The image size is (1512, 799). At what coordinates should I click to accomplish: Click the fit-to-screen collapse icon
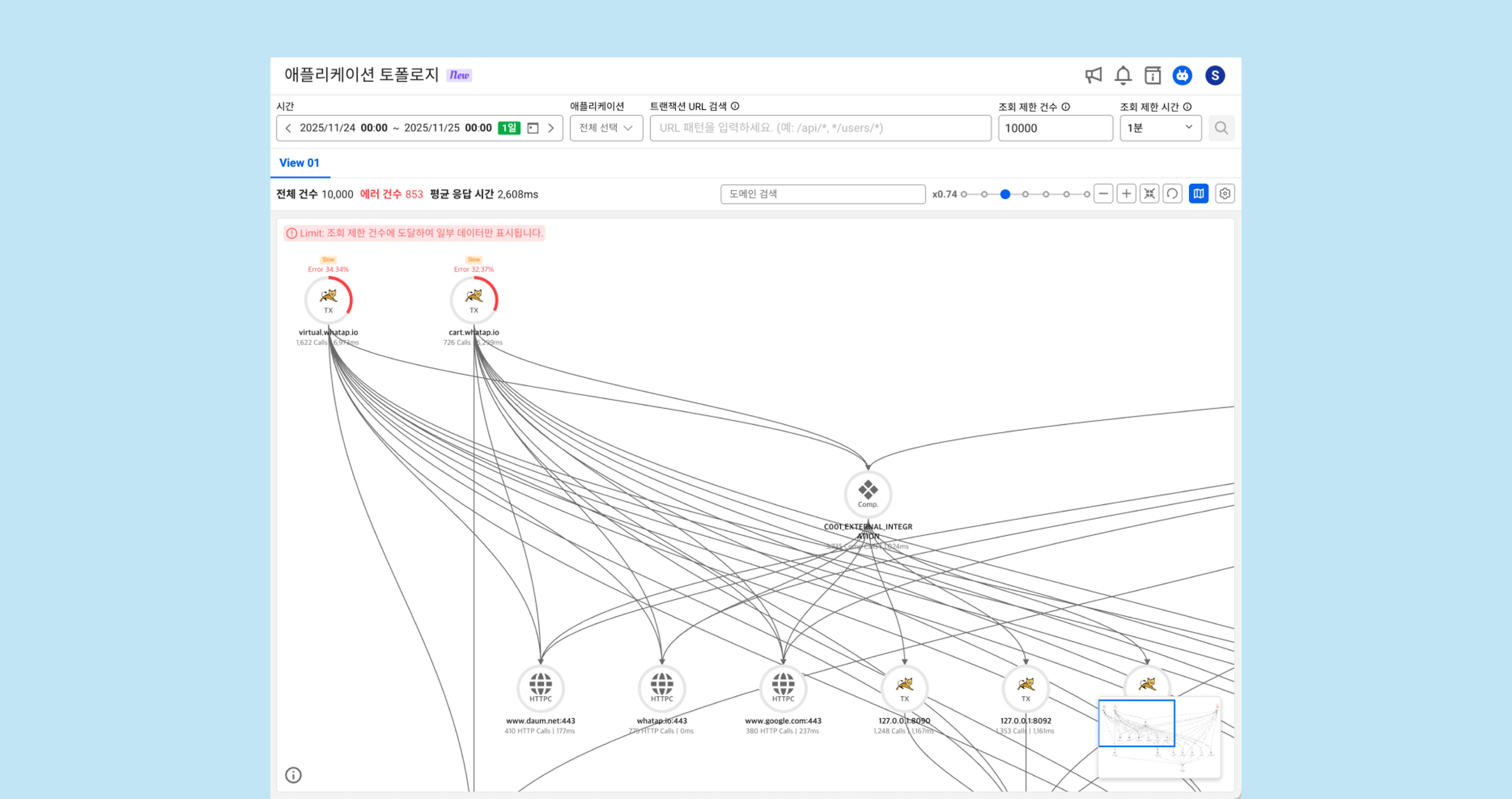click(1149, 194)
